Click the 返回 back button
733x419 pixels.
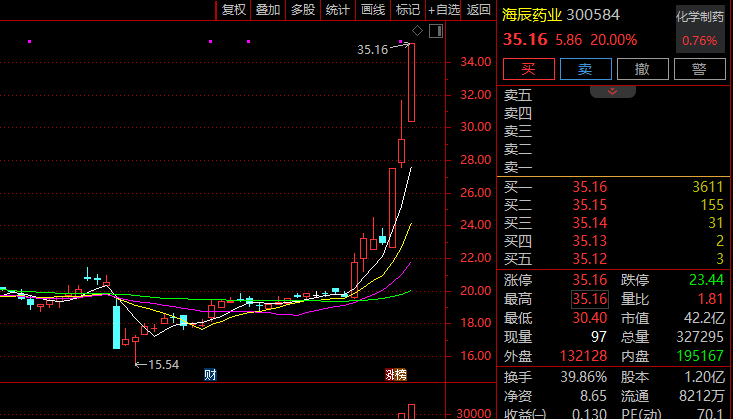coord(479,10)
